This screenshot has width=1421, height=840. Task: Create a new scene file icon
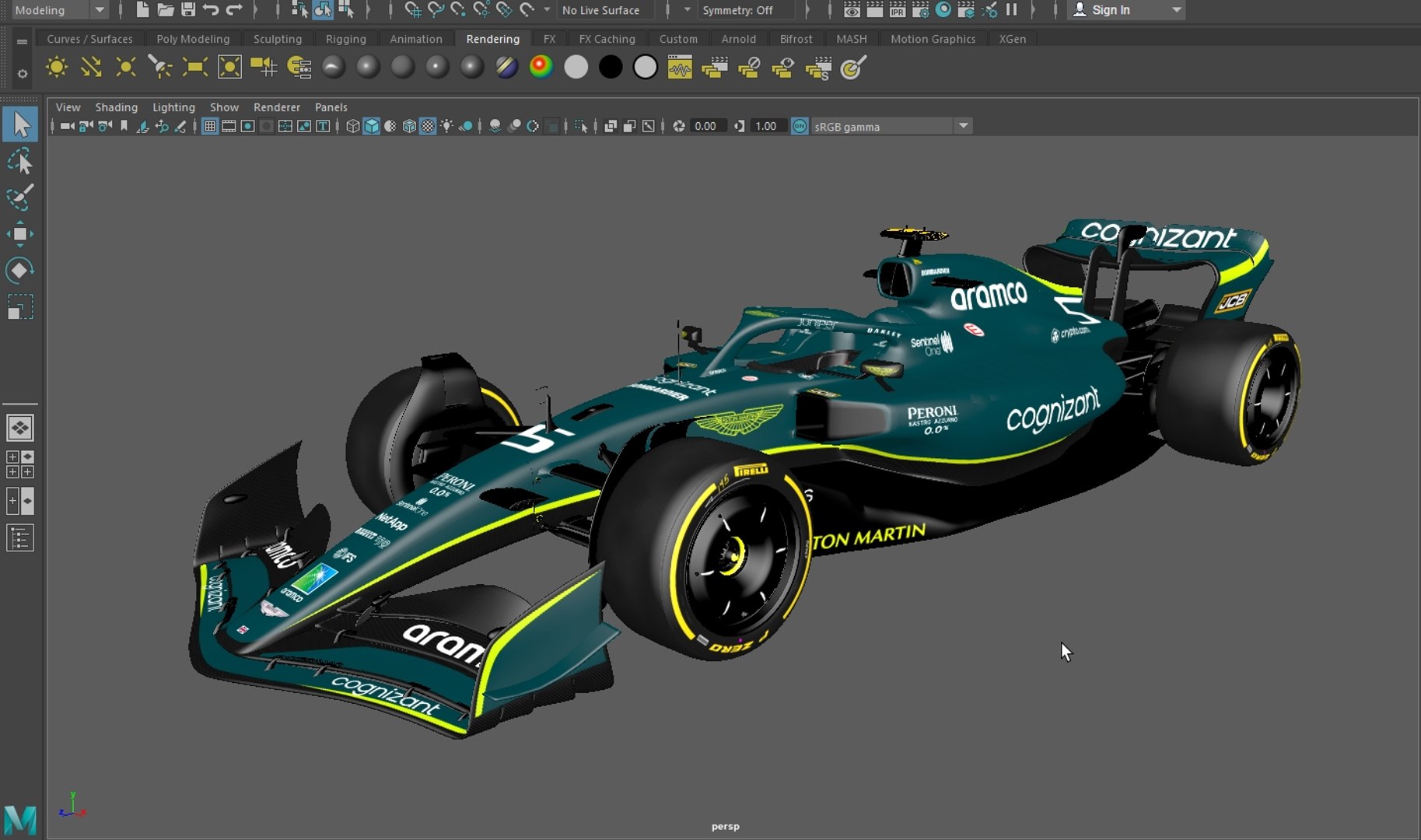pos(142,10)
